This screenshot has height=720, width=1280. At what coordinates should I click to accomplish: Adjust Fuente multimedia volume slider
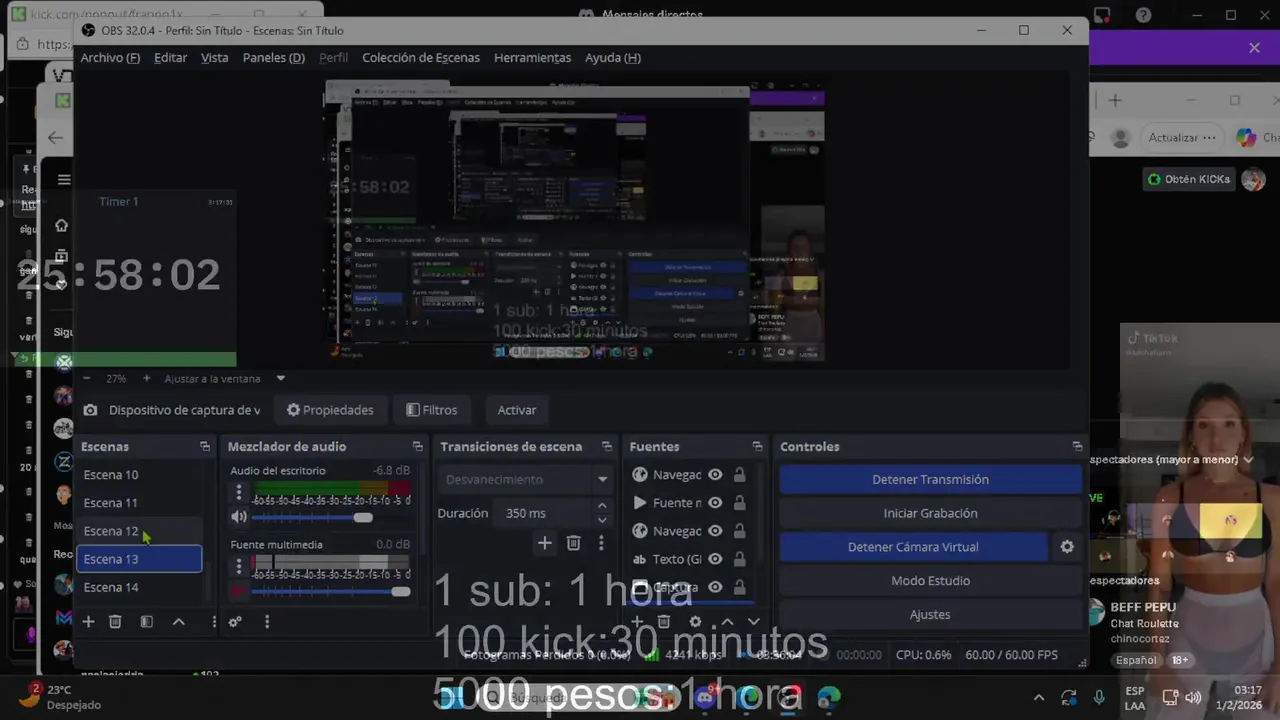click(x=331, y=591)
